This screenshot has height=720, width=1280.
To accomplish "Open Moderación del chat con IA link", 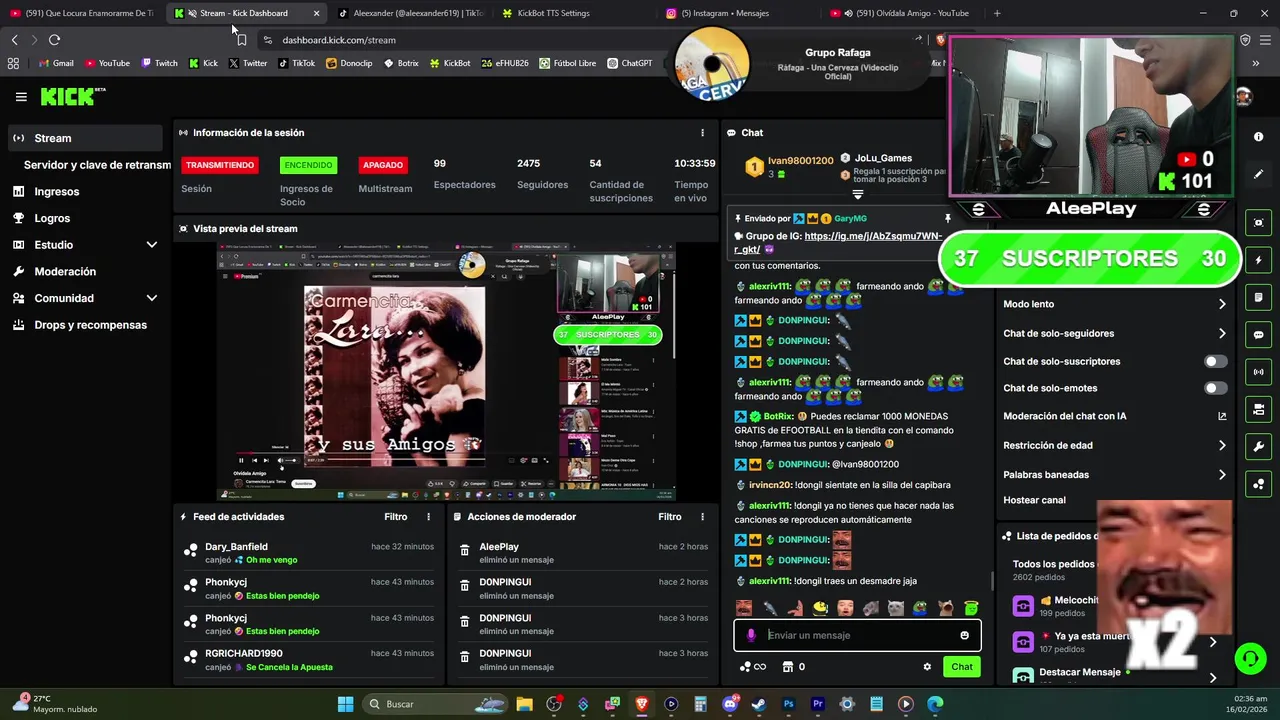I will (1114, 416).
